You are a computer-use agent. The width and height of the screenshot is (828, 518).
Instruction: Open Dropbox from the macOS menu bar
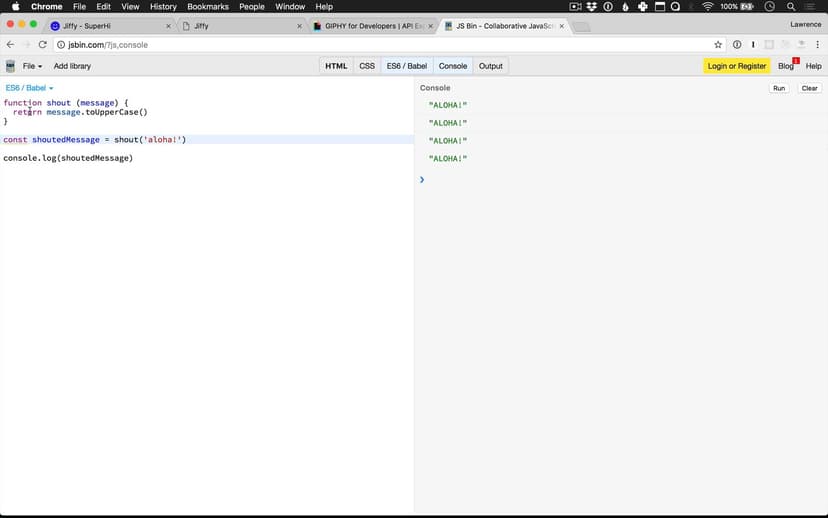coord(592,7)
